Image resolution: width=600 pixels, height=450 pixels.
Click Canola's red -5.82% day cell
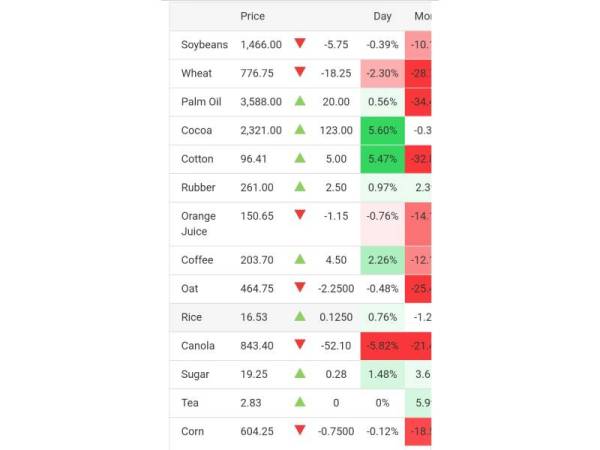[x=382, y=346]
